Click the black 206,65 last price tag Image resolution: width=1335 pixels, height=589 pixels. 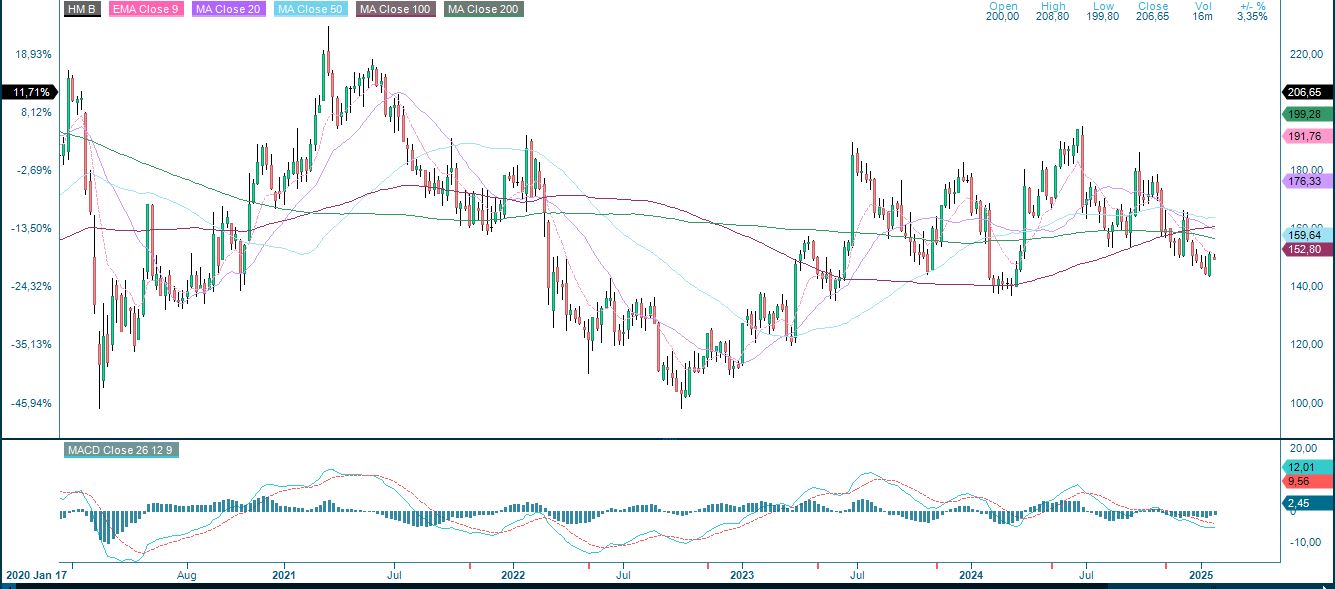(1306, 92)
